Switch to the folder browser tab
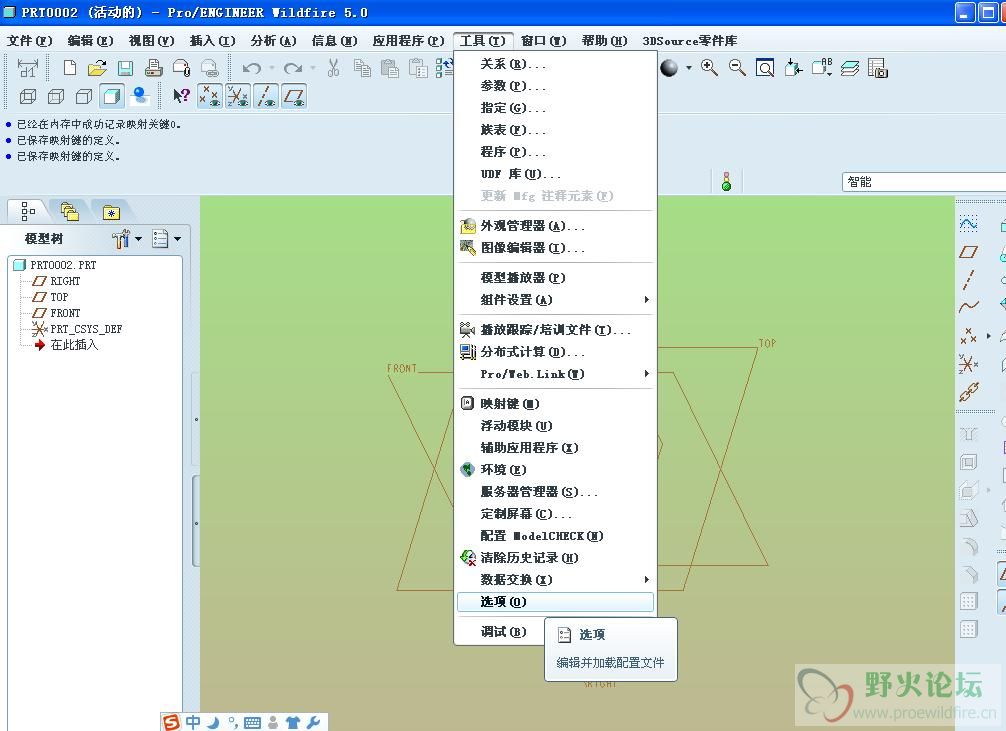Viewport: 1006px width, 731px height. point(69,211)
